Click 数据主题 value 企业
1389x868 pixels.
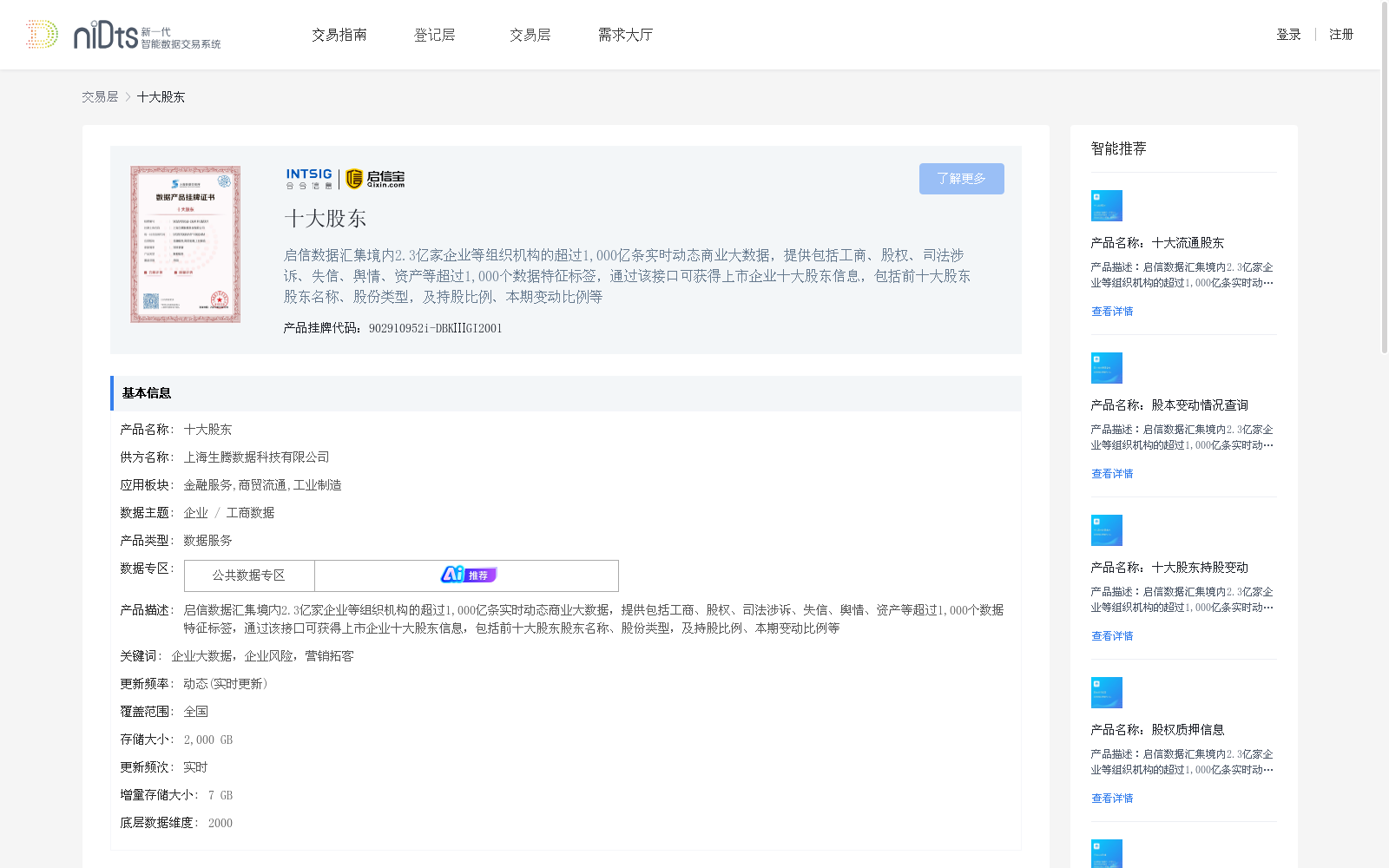[195, 513]
